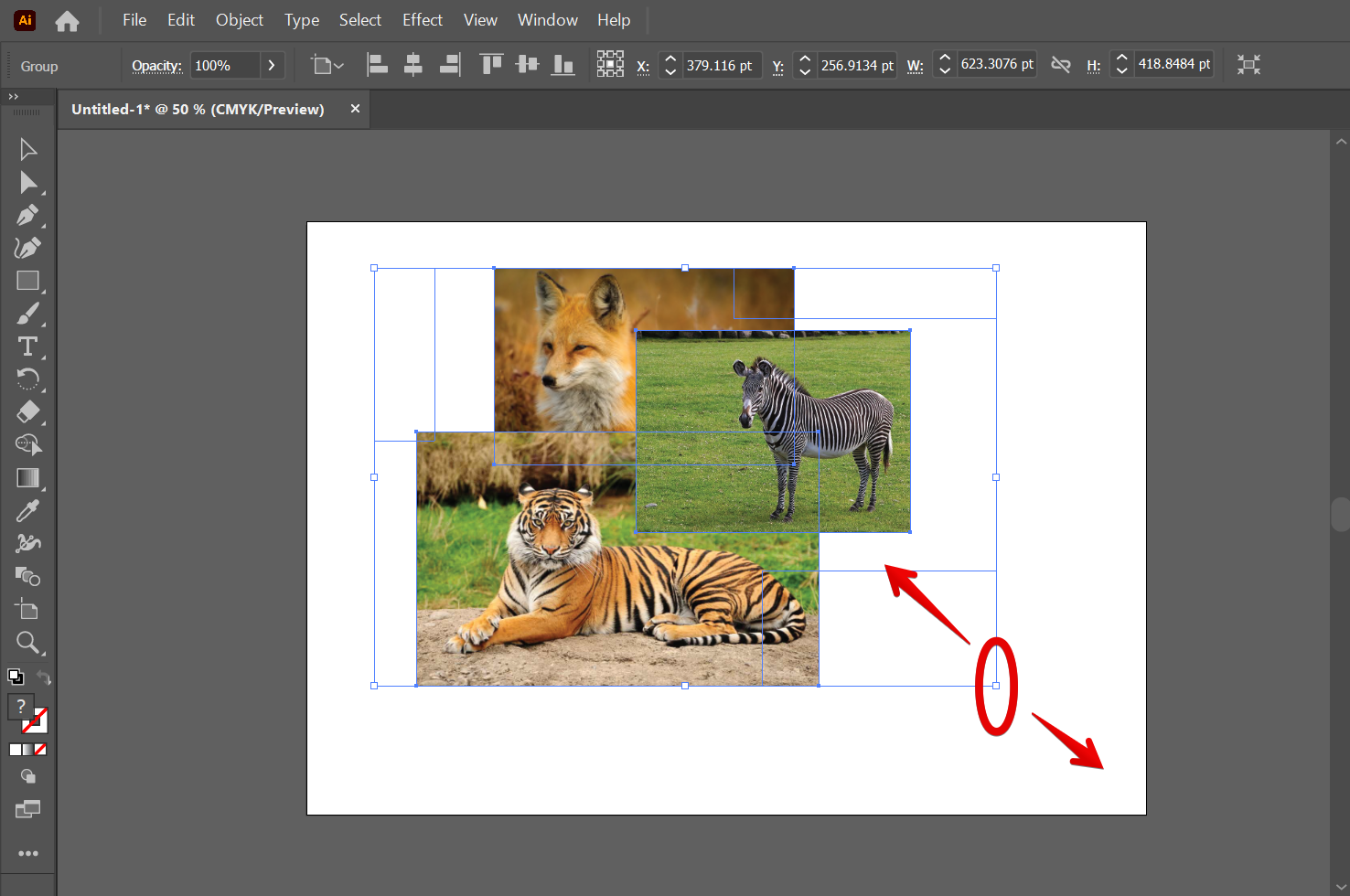
Task: Select the Pen tool
Action: pyautogui.click(x=27, y=216)
